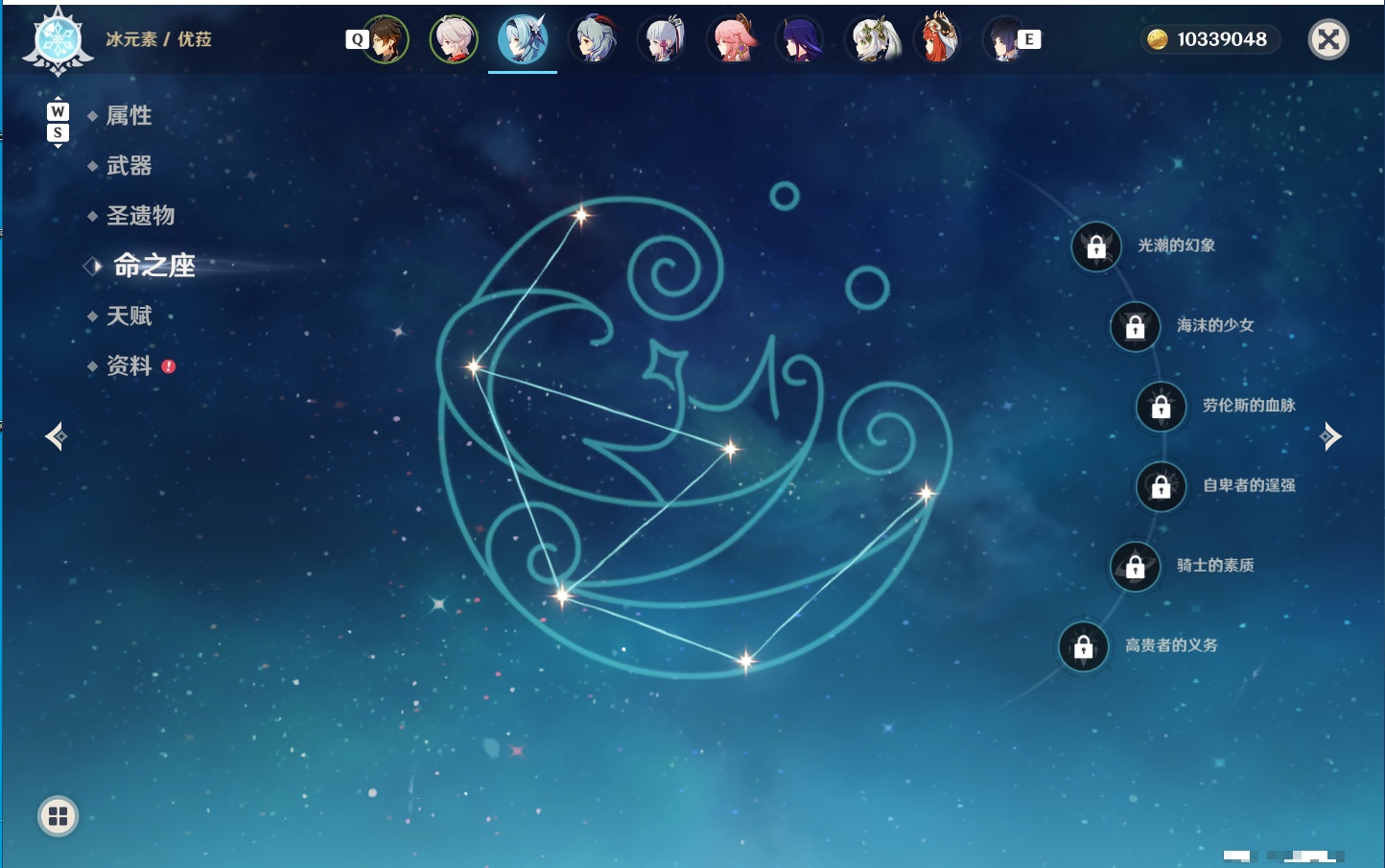Image resolution: width=1385 pixels, height=868 pixels.
Task: Click the top star of constellation
Action: coord(580,216)
